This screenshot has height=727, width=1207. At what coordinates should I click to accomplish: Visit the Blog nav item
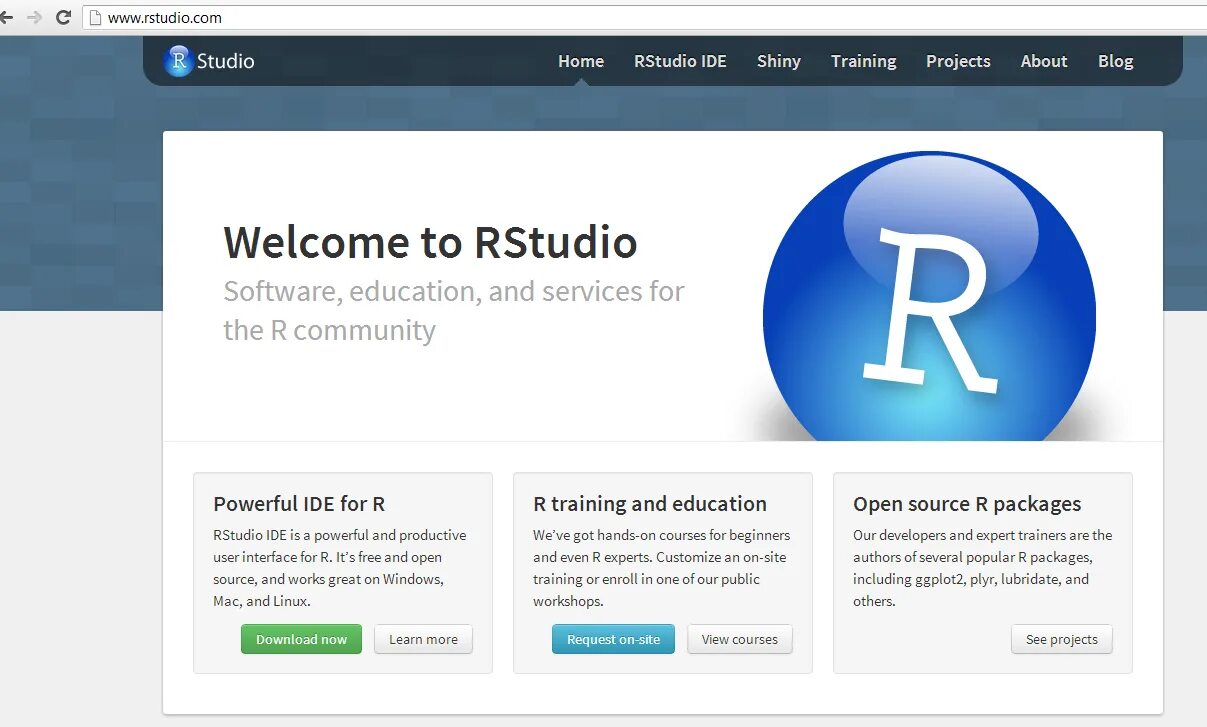pos(1115,61)
